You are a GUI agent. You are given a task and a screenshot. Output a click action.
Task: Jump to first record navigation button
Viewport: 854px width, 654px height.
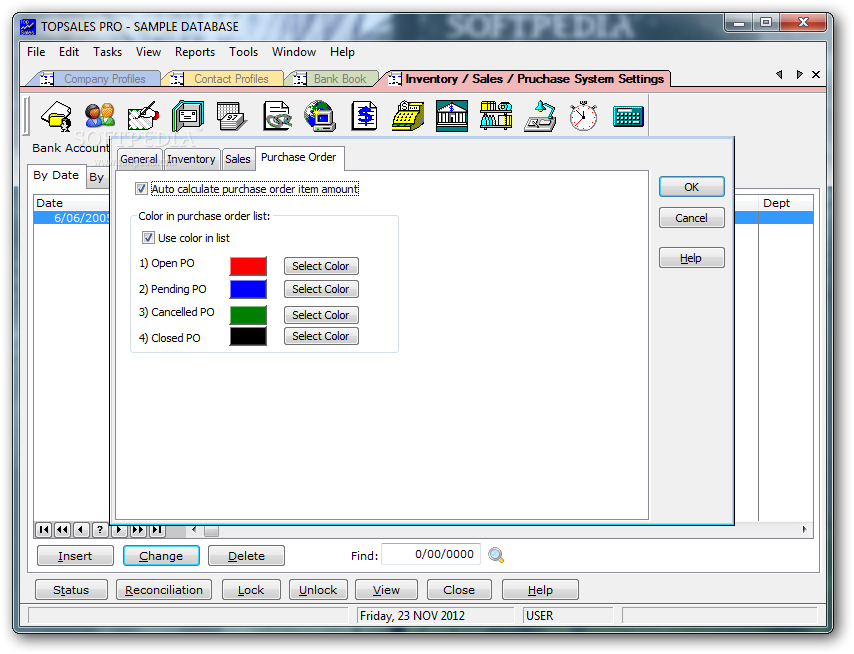(44, 529)
